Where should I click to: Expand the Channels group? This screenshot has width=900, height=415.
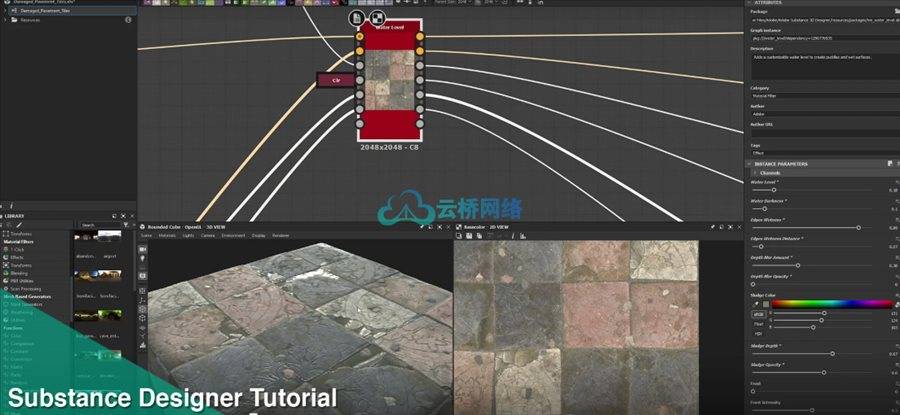(754, 173)
